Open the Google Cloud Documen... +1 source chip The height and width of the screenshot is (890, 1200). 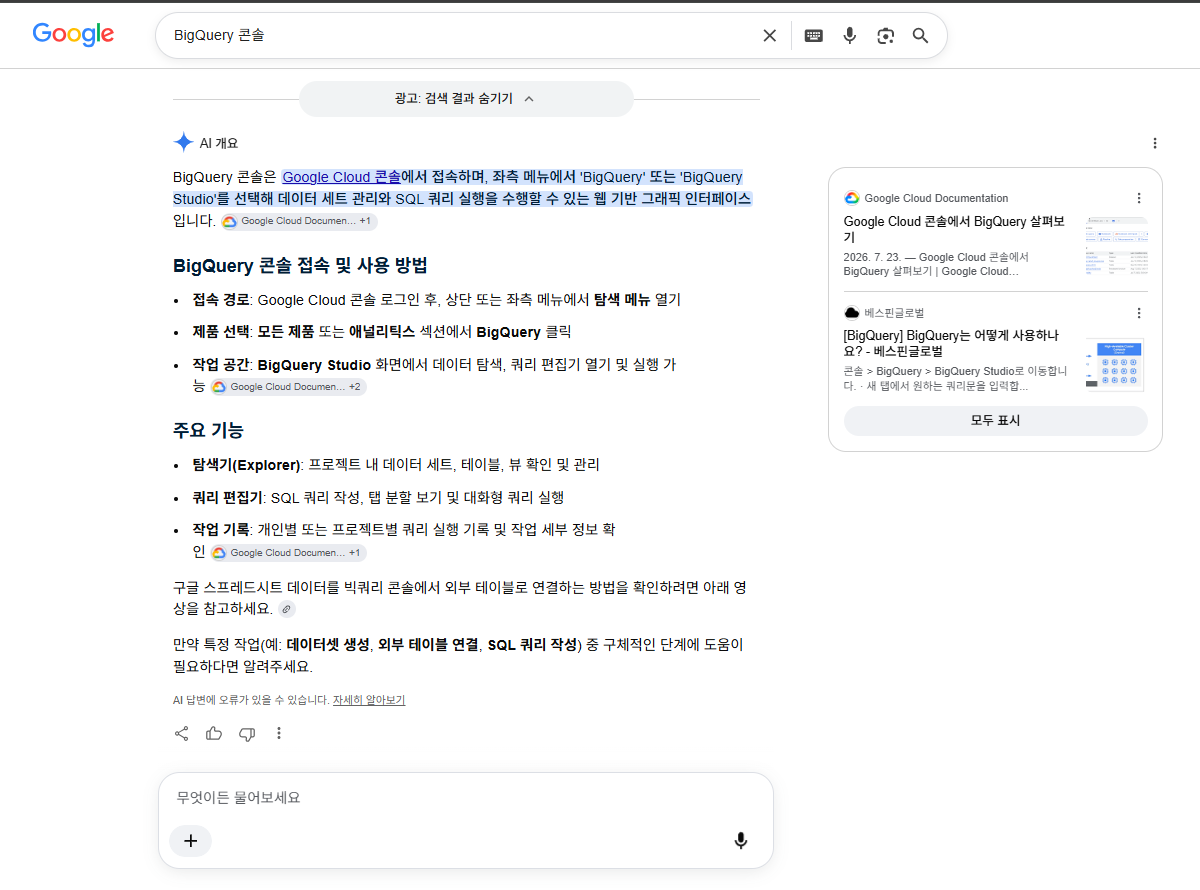click(299, 221)
